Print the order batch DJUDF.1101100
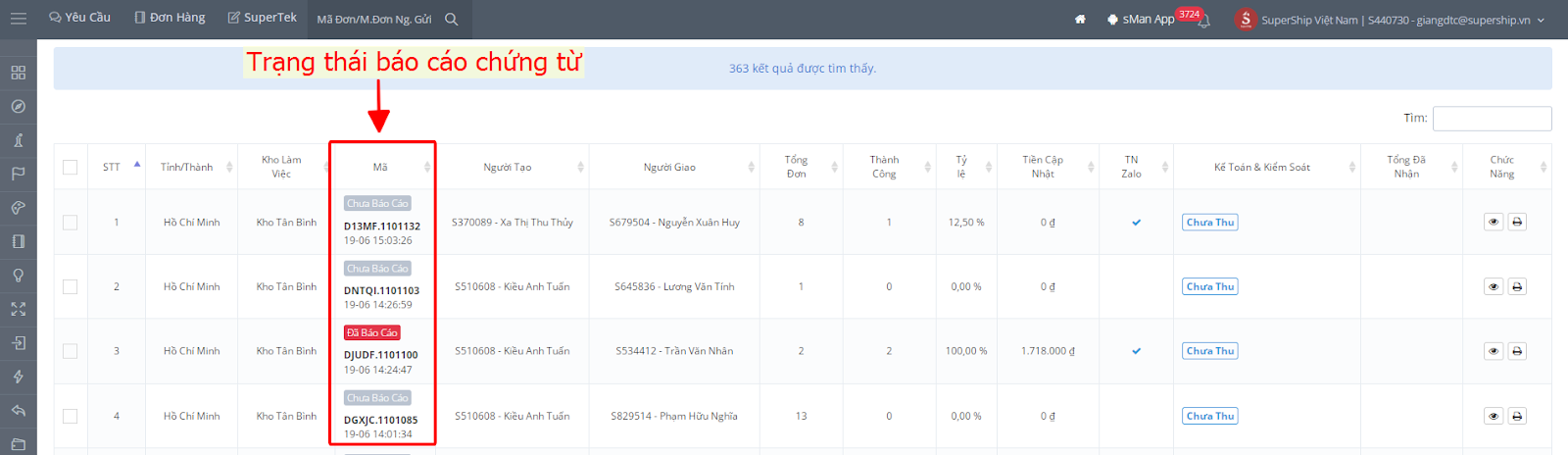This screenshot has width=1568, height=455. tap(1517, 351)
